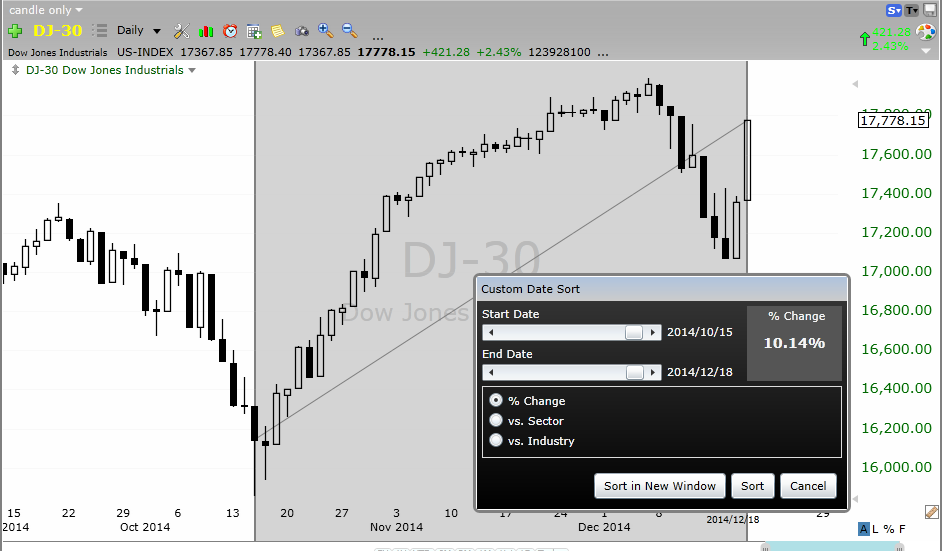Select the vs. Sector radio button
Viewport: 942px width, 551px height.
496,420
